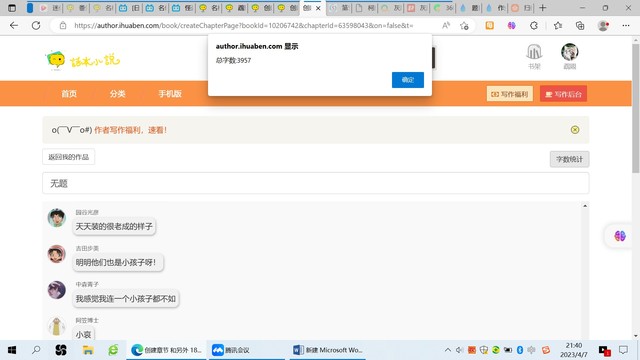Switch to the tab labeled 36
This screenshot has width=640, height=360.
click(443, 8)
